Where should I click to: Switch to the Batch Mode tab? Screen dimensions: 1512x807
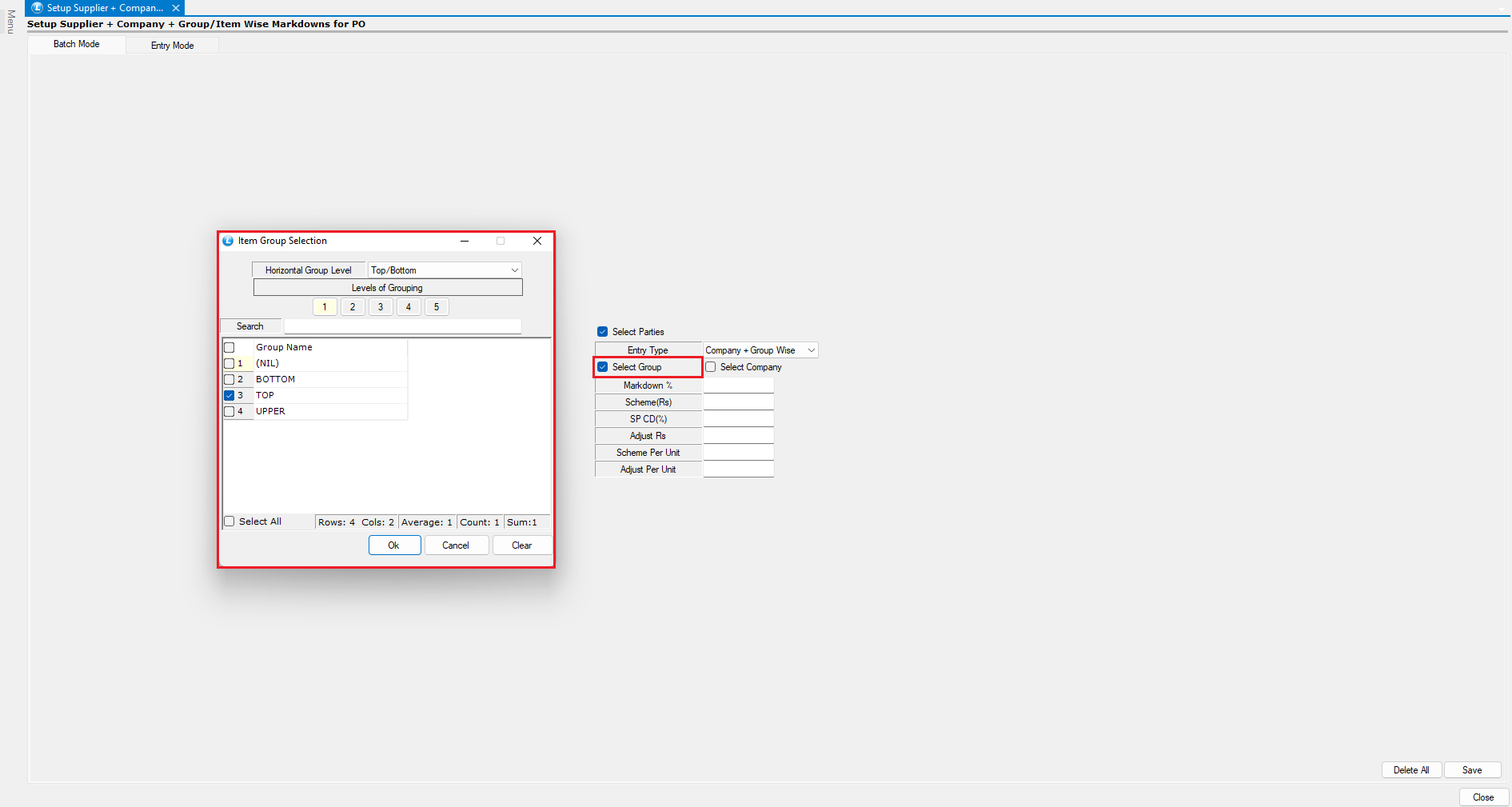[77, 45]
